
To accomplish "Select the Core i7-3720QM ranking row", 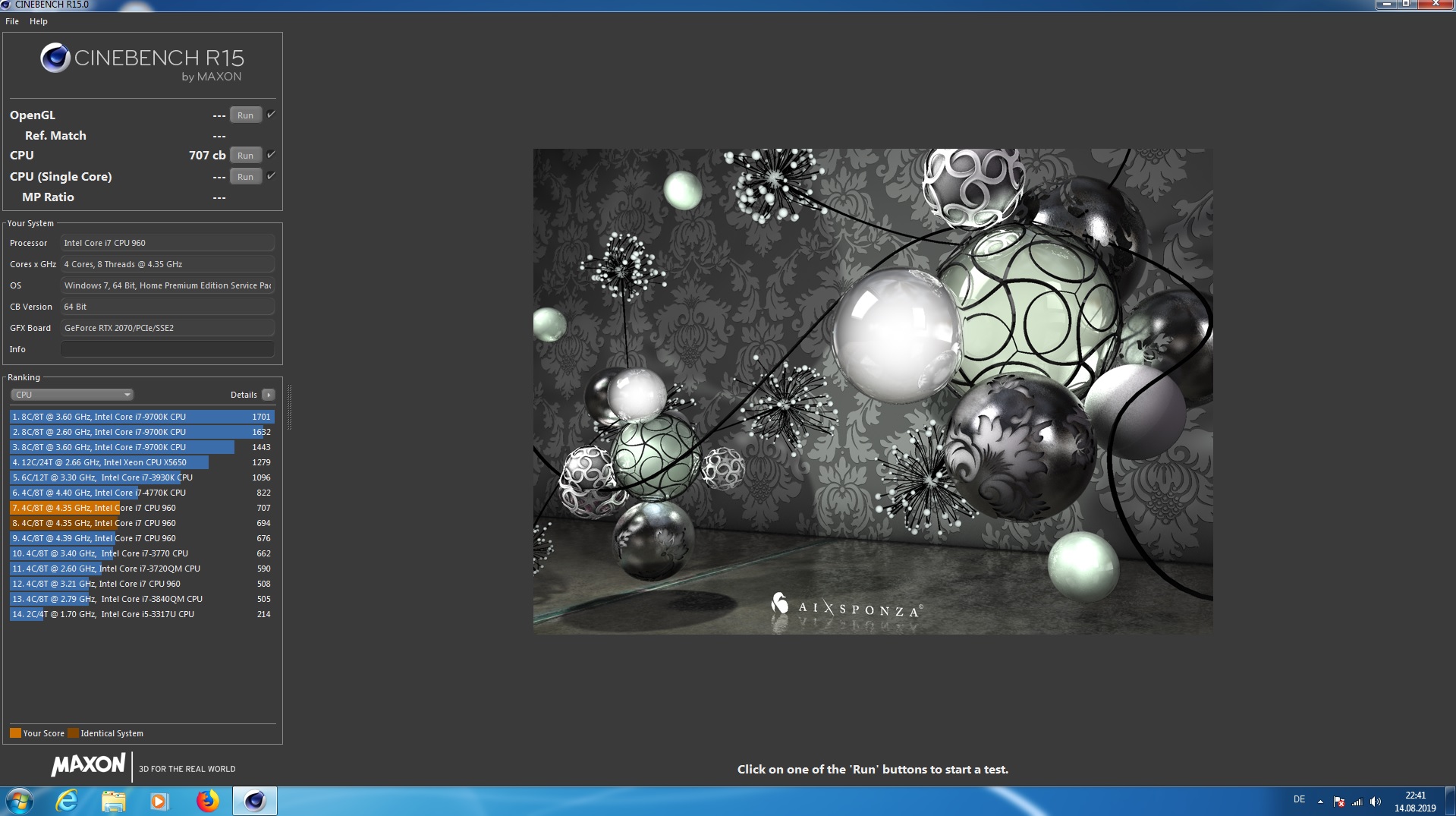I will click(x=142, y=569).
